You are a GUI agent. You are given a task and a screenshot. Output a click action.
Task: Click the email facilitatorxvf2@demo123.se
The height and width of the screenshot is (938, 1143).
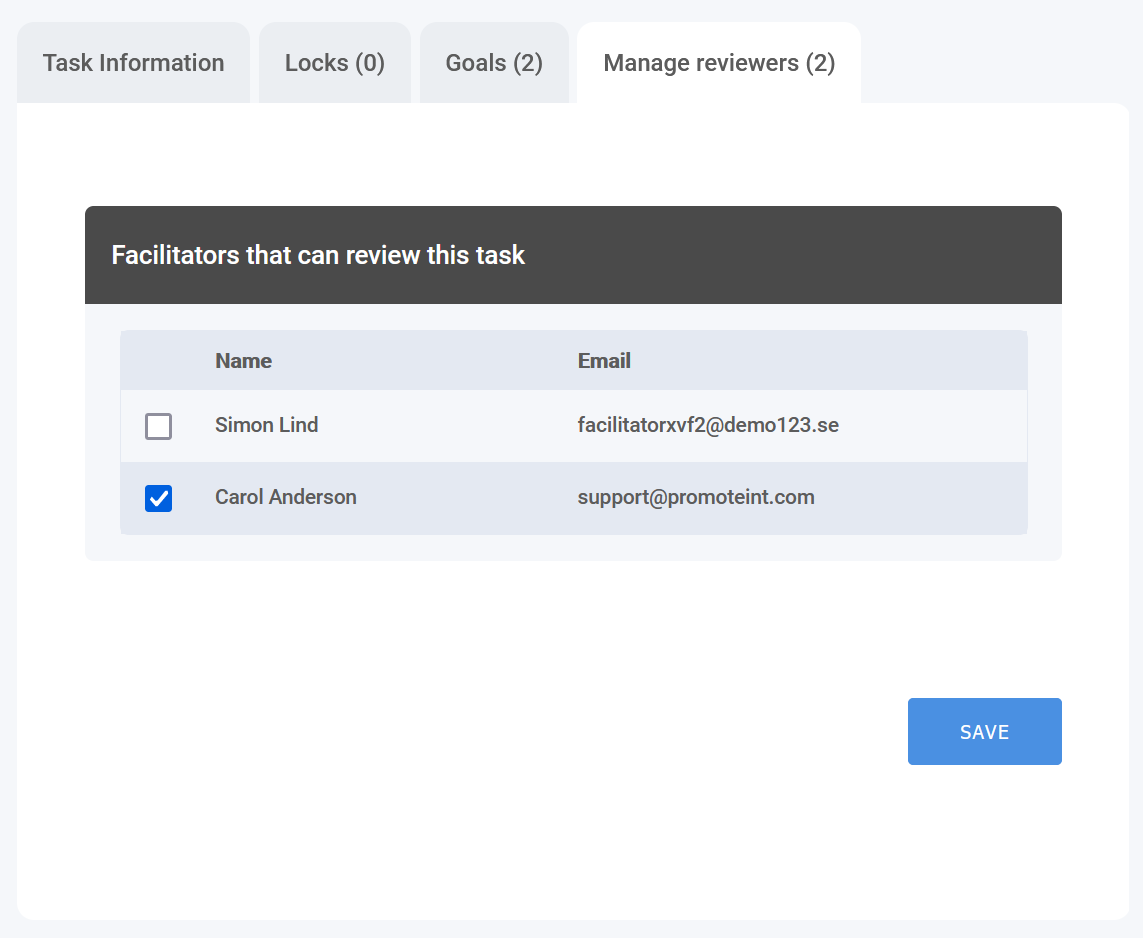coord(708,425)
